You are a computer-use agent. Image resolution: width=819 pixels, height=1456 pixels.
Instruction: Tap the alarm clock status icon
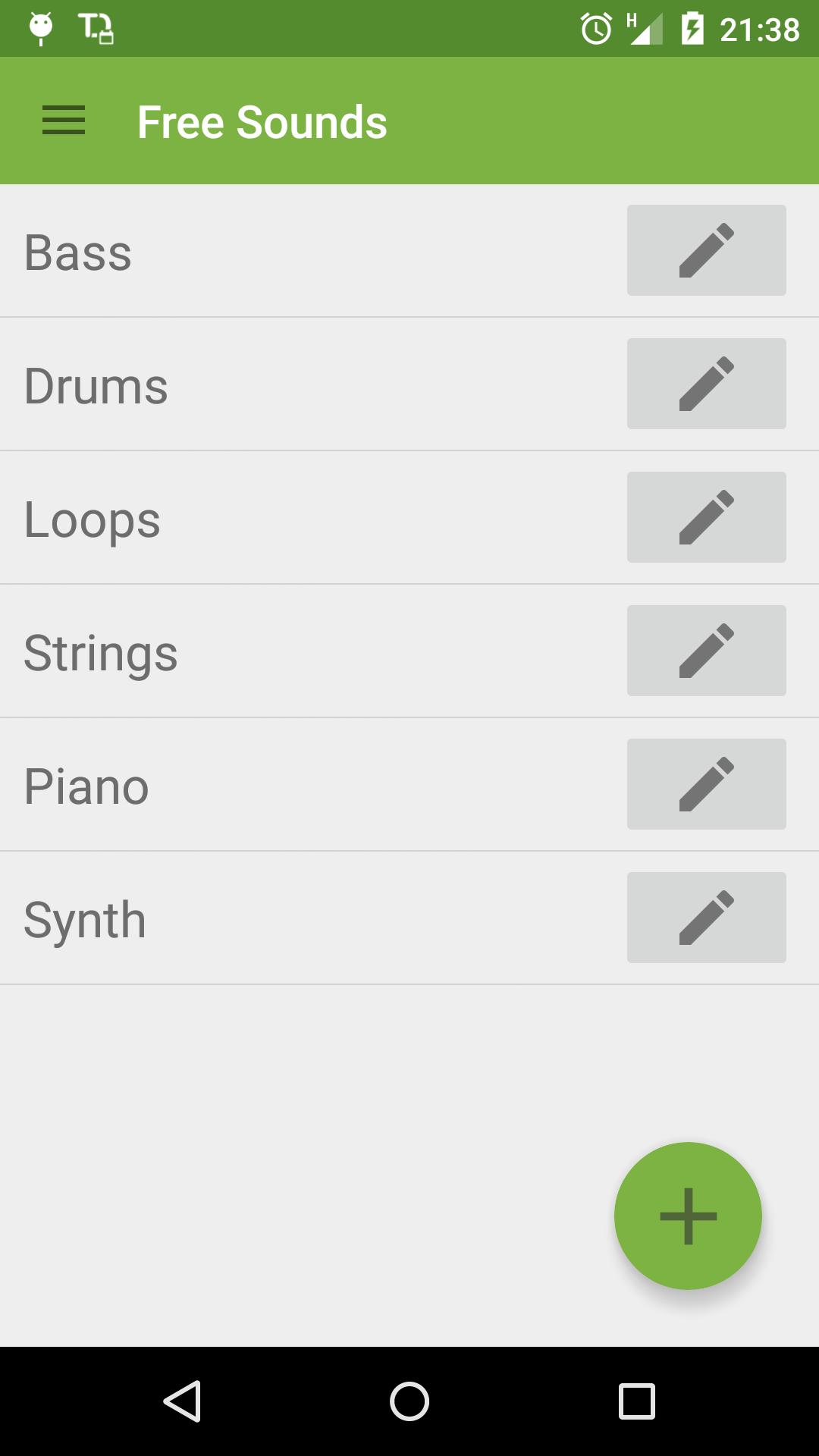coord(596,30)
